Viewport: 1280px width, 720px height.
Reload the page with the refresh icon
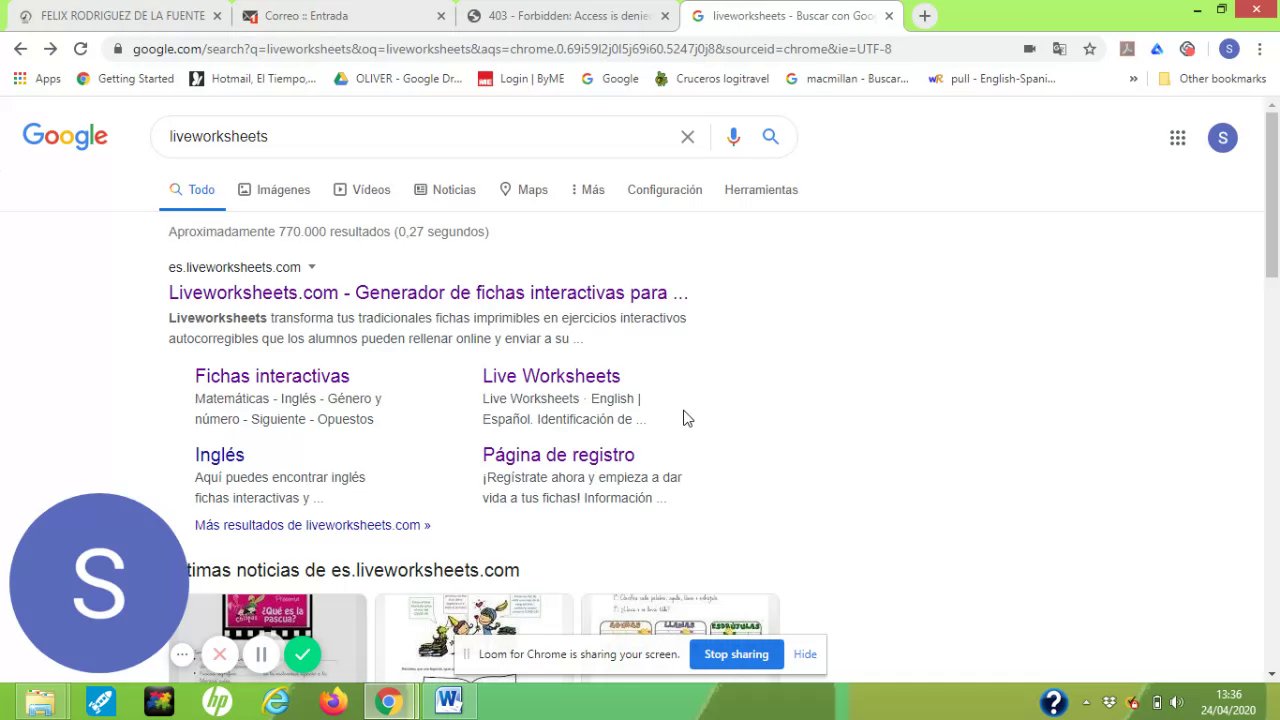click(80, 48)
